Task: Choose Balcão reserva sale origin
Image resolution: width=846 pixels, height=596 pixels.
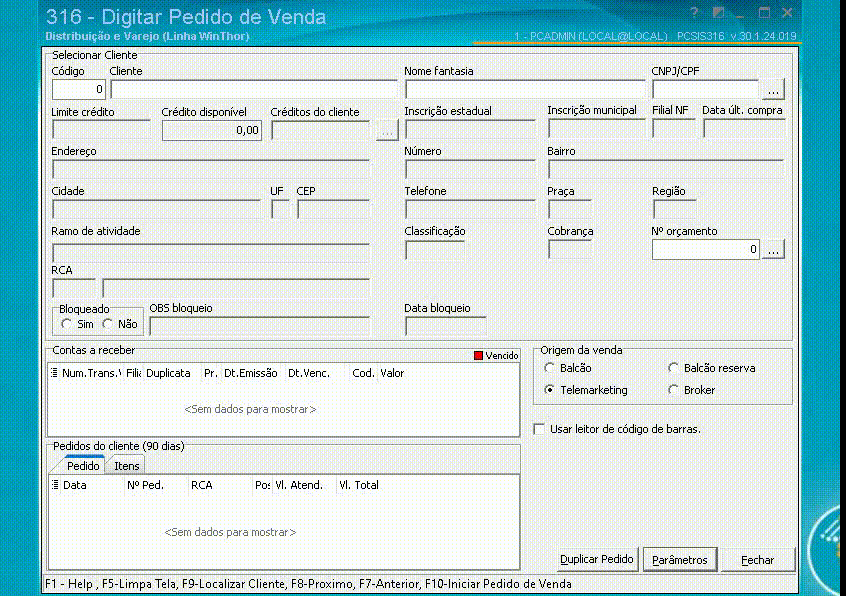Action: pos(673,368)
